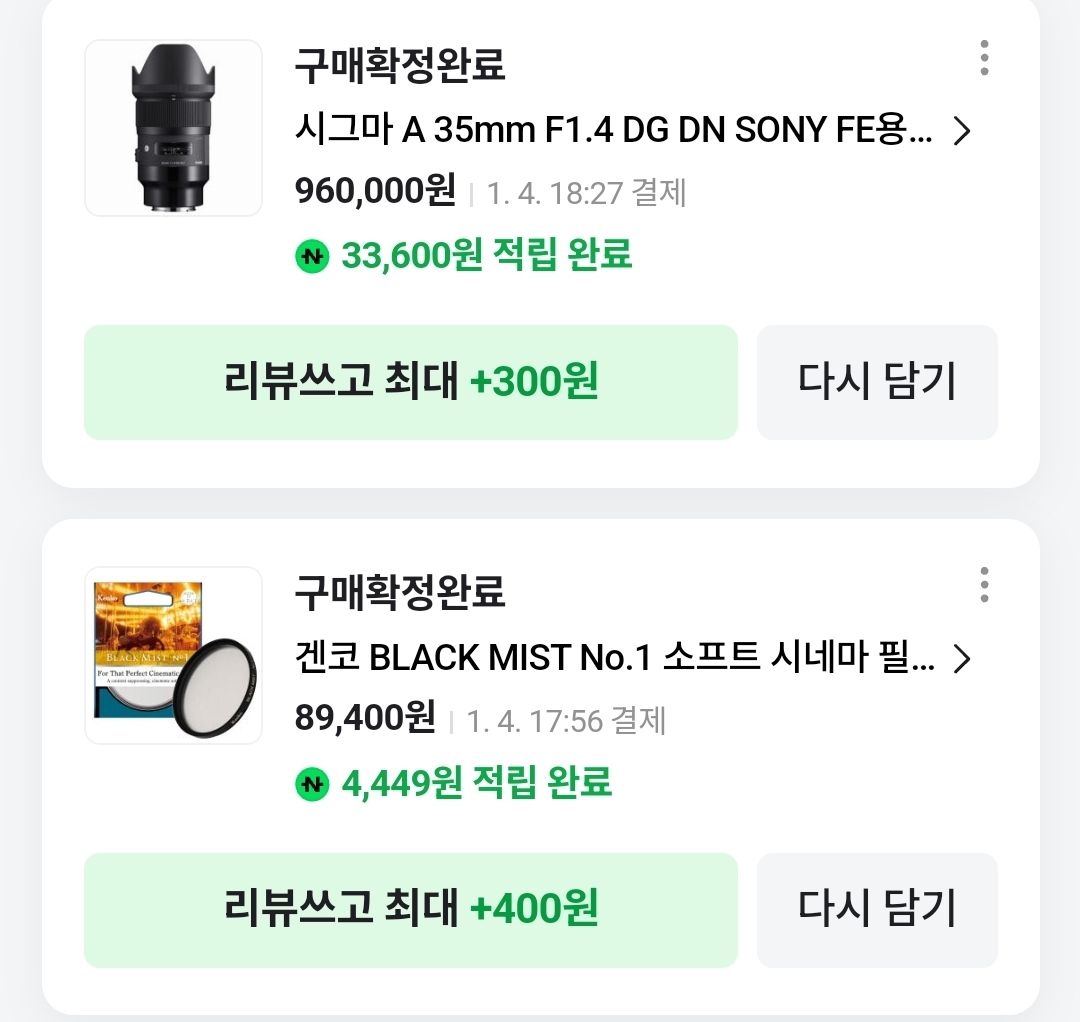Select the 960,000원 price text
Viewport: 1080px width, 1022px height.
pos(375,190)
